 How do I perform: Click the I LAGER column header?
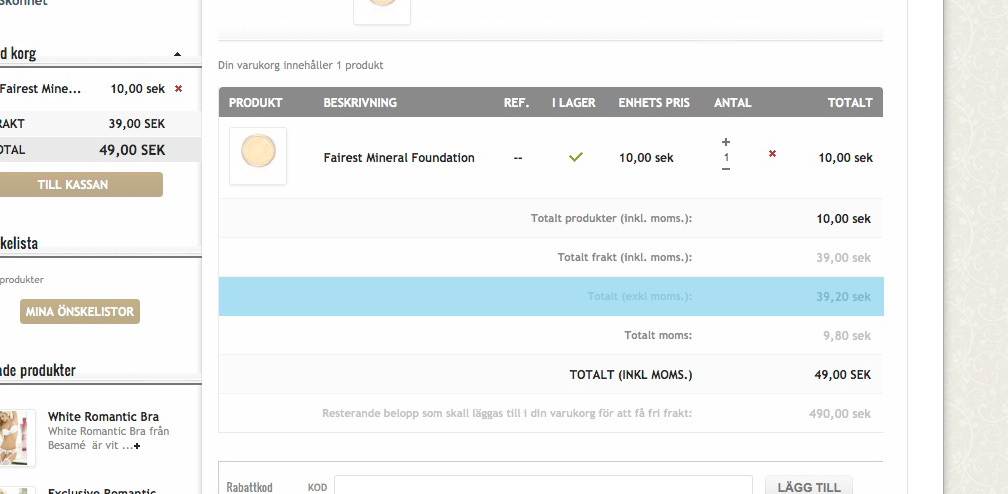pos(573,102)
